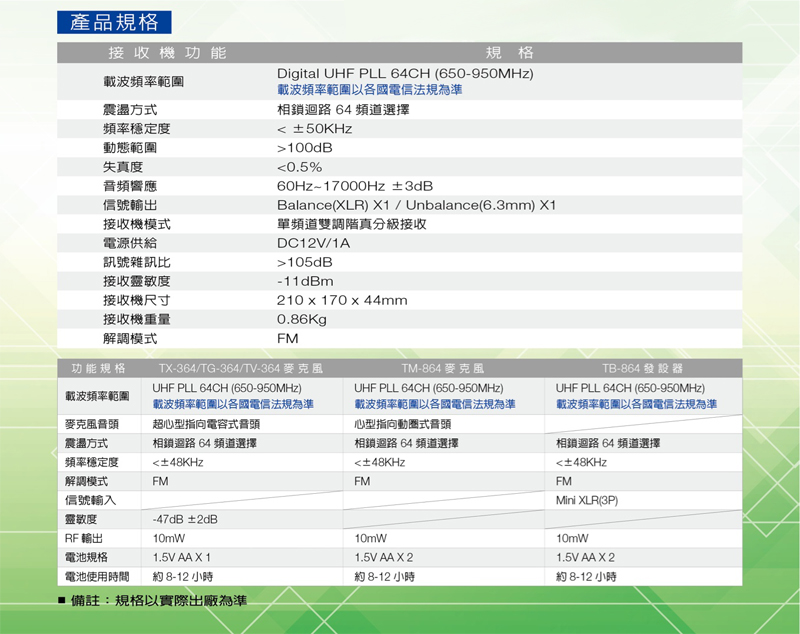The width and height of the screenshot is (800, 634).
Task: Select the value 60Hz~17000Hz ±3dB
Action: [355, 186]
